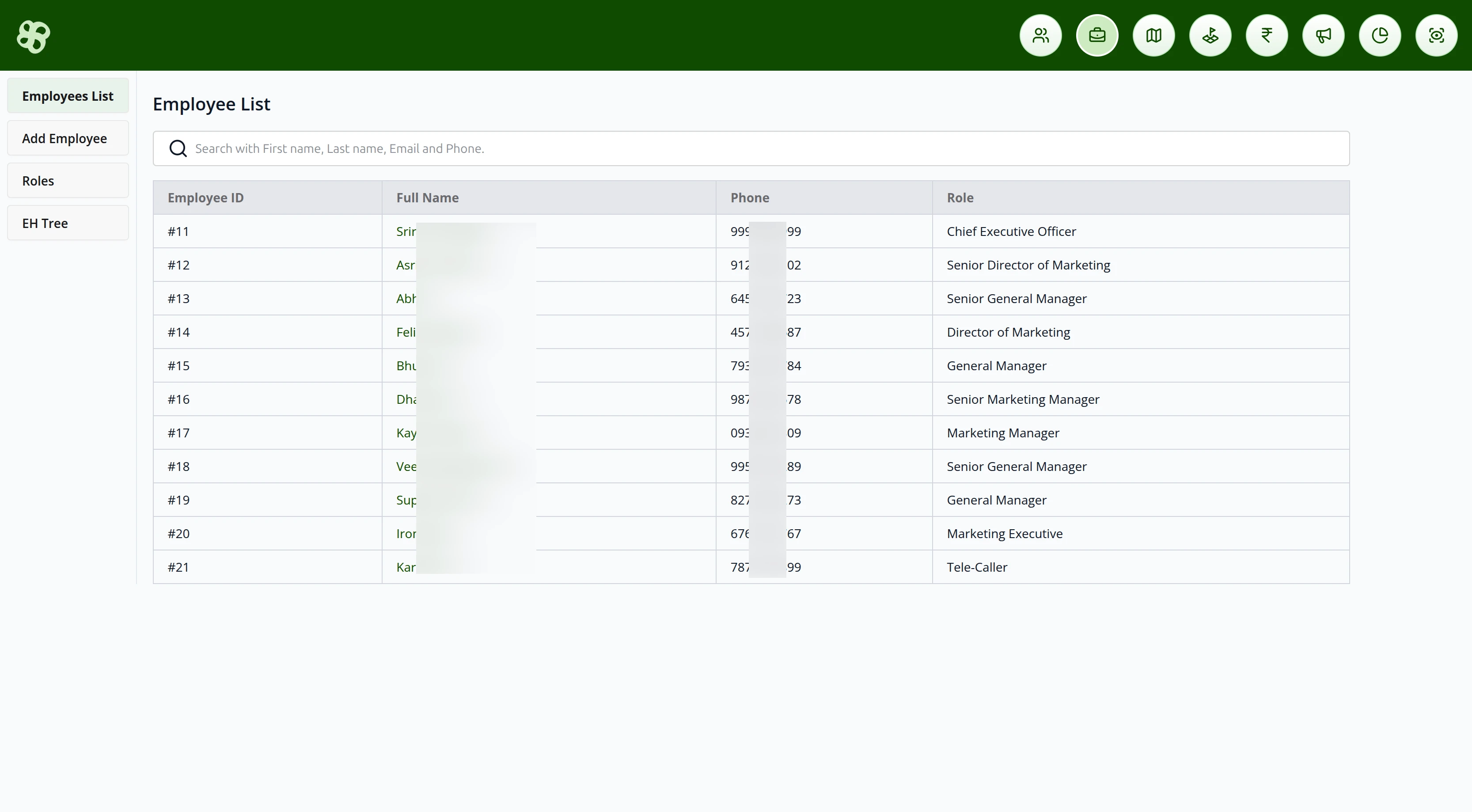Screen dimensions: 1472x812
Task: Open the pie chart reports icon
Action: pyautogui.click(x=1379, y=35)
